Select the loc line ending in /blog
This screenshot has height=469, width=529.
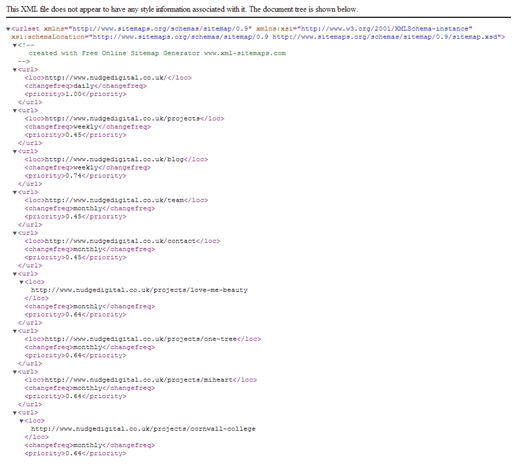coord(116,160)
